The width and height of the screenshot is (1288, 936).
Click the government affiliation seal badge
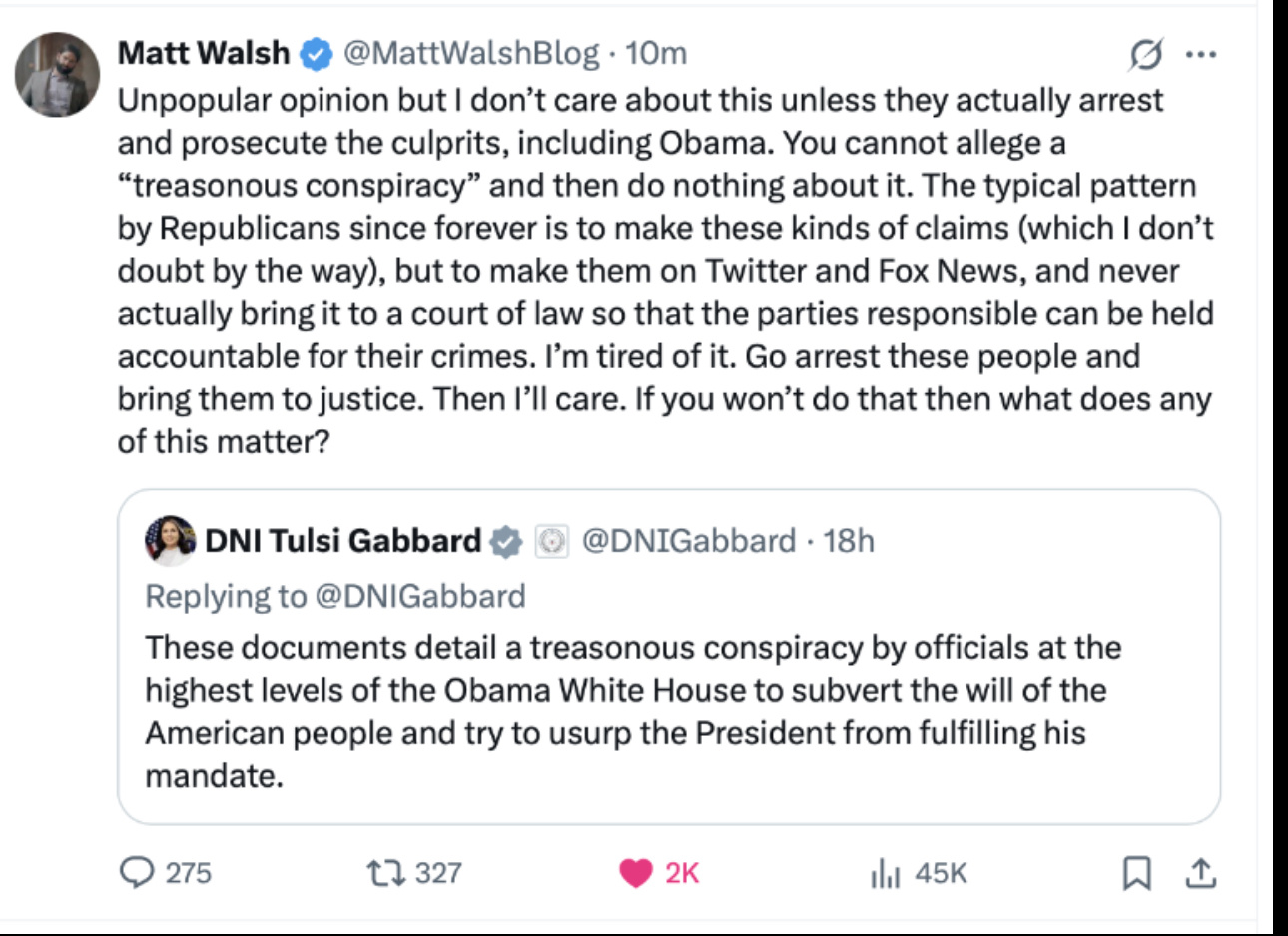551,541
